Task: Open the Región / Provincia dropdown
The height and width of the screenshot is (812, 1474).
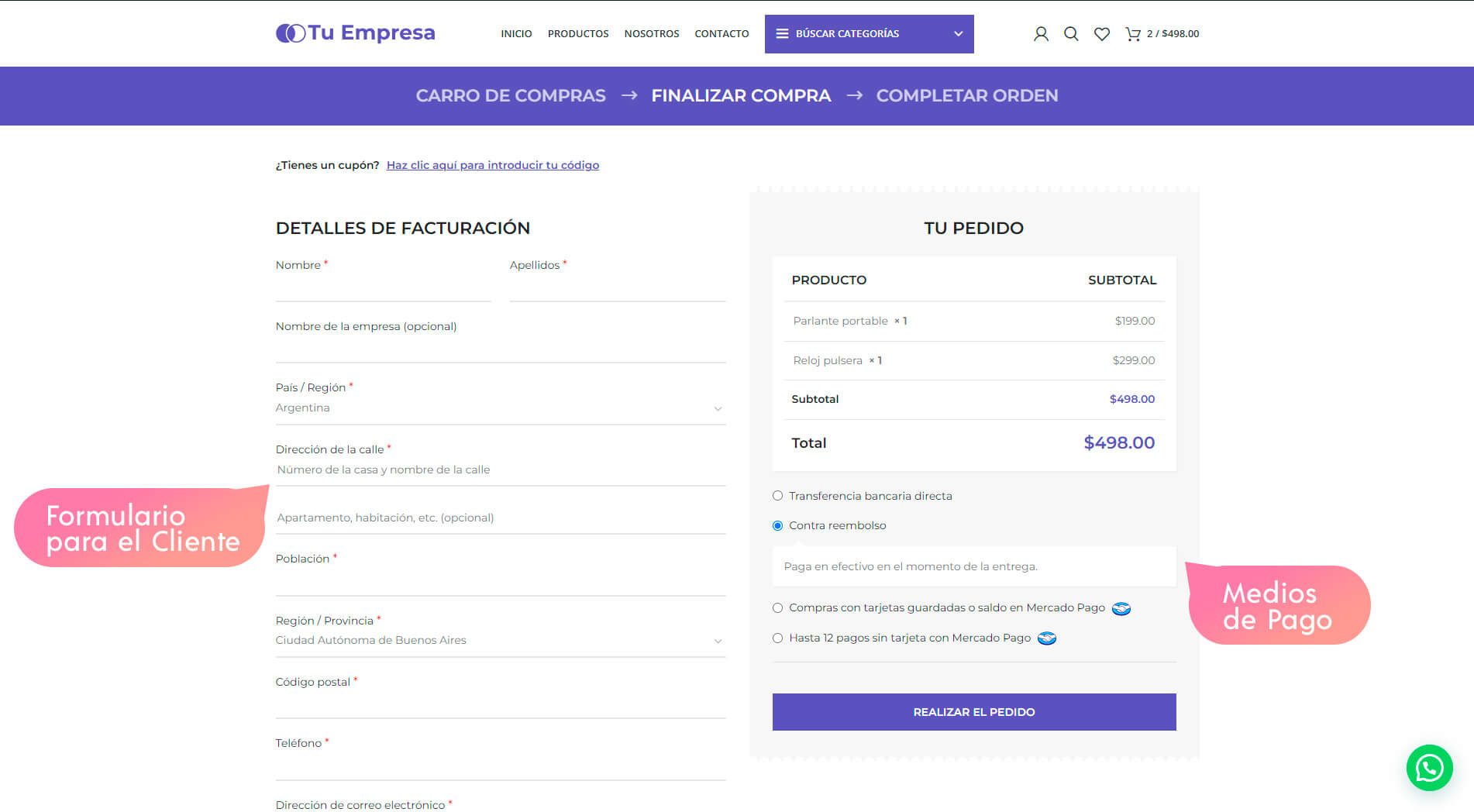Action: pyautogui.click(x=500, y=641)
